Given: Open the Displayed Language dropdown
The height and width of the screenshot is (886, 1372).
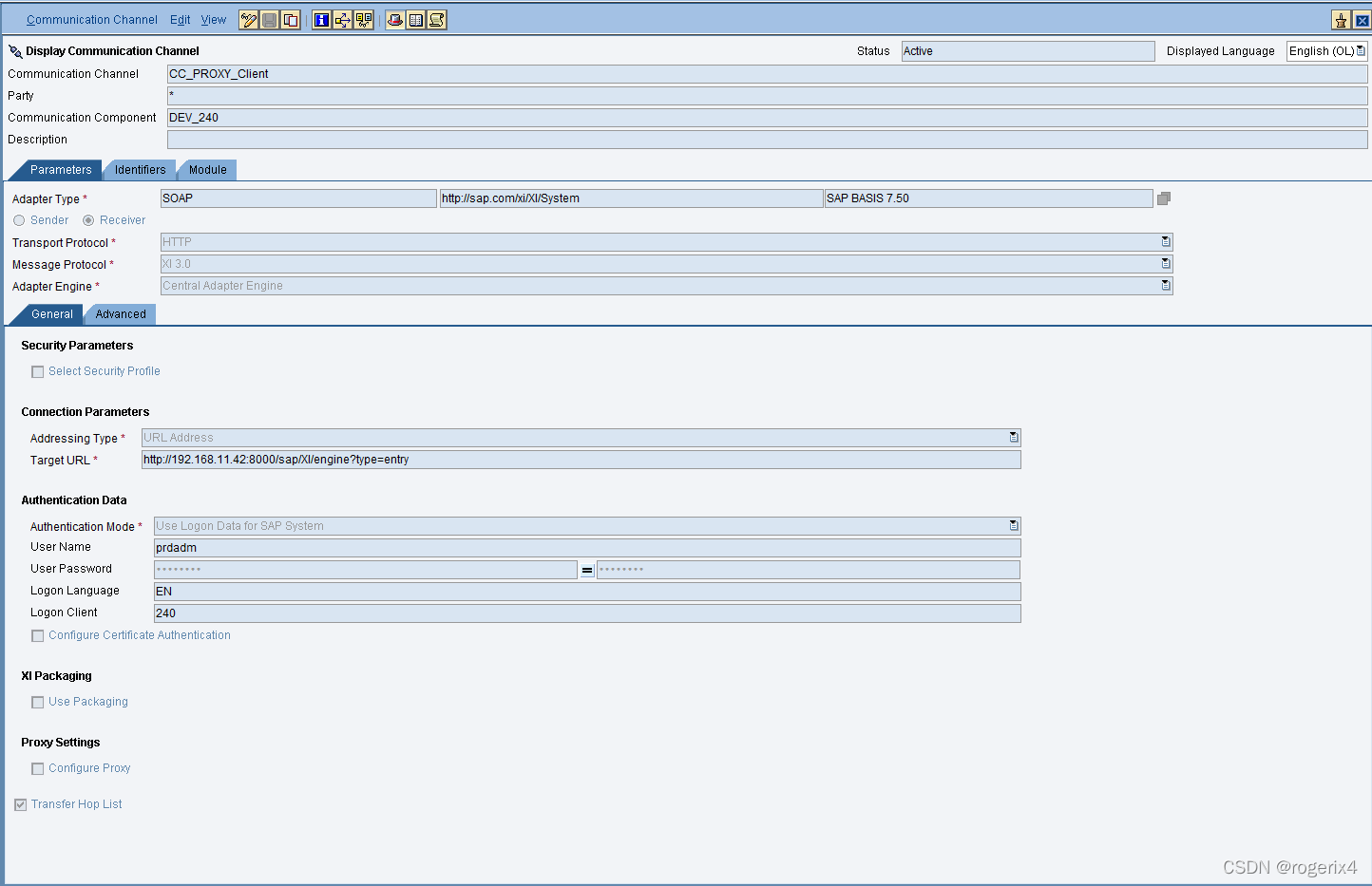Looking at the screenshot, I should (x=1361, y=51).
